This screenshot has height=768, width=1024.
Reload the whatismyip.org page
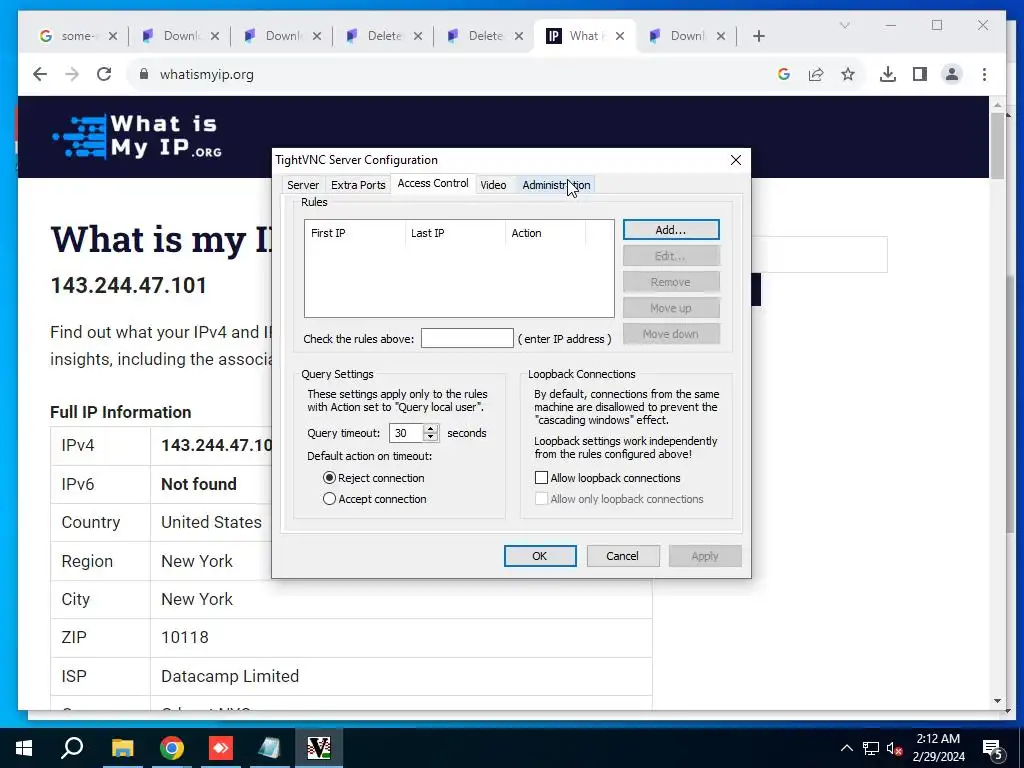coord(104,74)
